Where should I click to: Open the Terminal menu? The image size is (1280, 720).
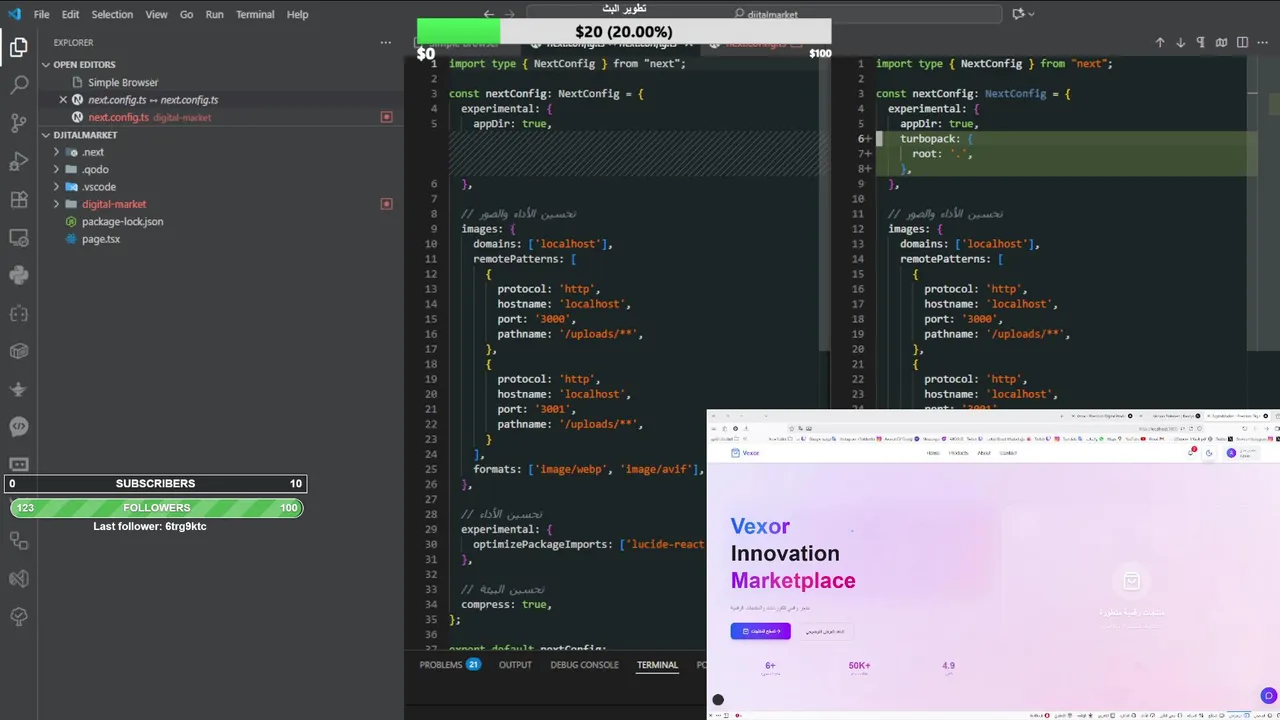click(x=255, y=14)
